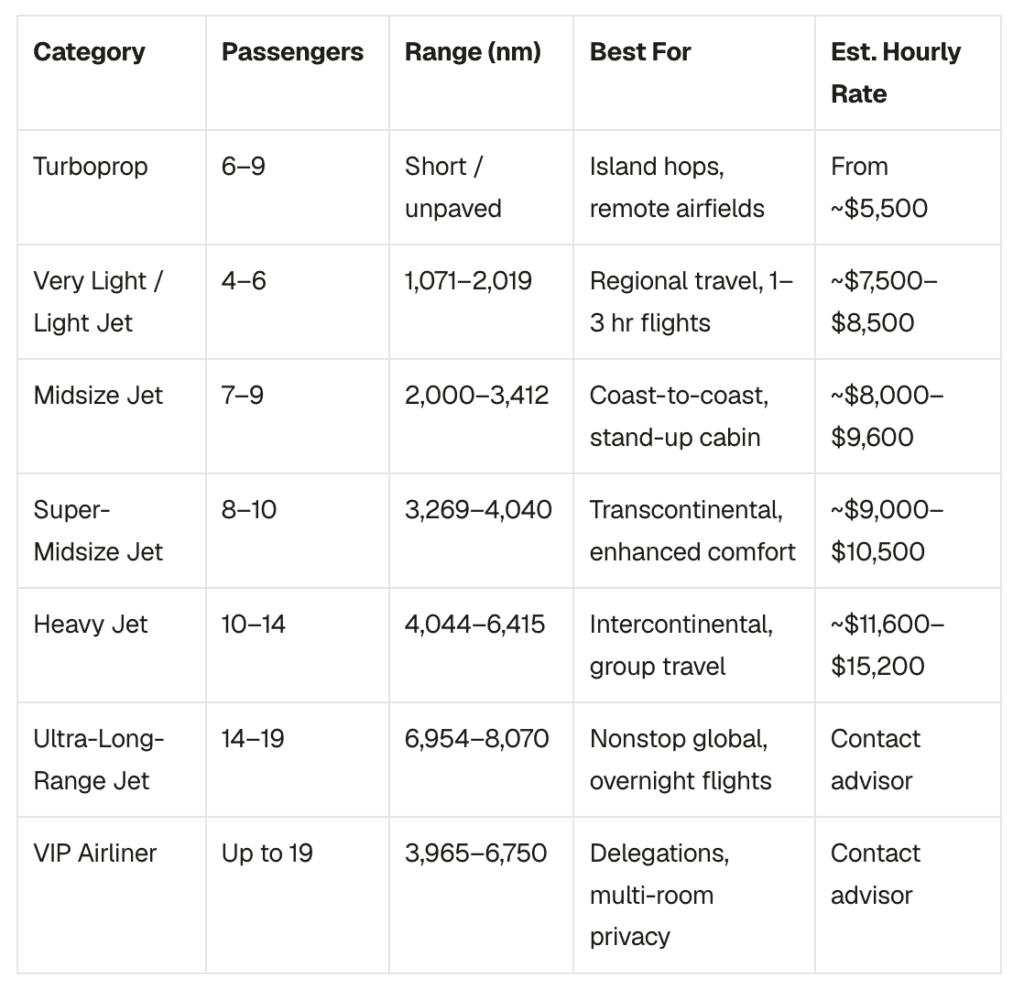Click the 6,954–8,070 range cell
This screenshot has width=1024, height=989.
(x=477, y=739)
